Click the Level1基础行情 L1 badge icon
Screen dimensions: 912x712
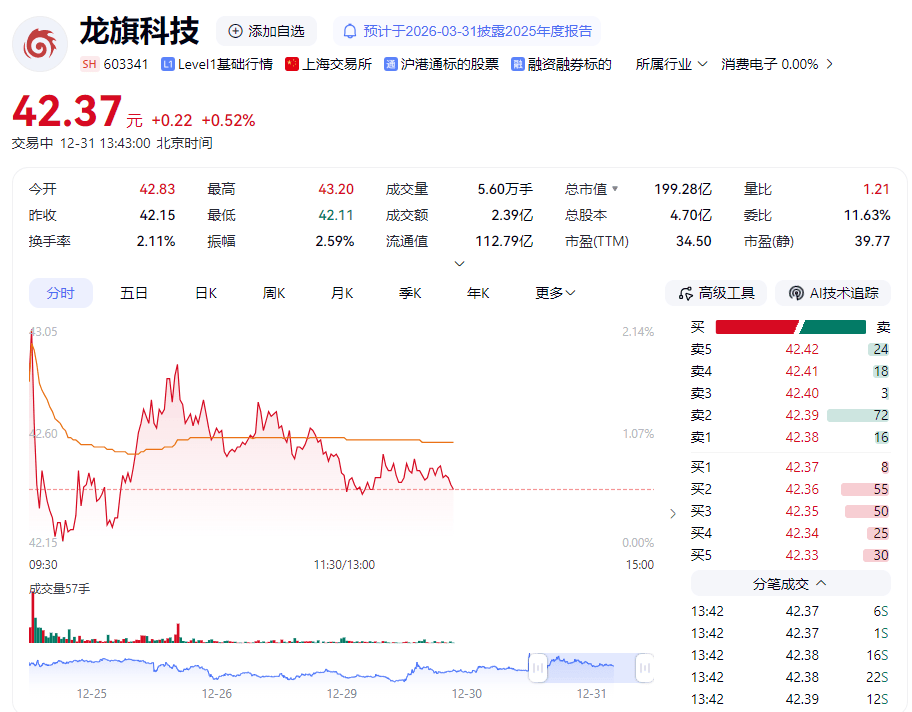click(168, 64)
